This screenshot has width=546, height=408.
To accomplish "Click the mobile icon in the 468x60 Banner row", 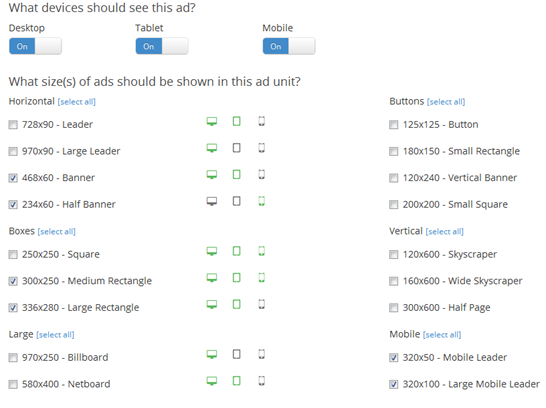I will click(262, 174).
